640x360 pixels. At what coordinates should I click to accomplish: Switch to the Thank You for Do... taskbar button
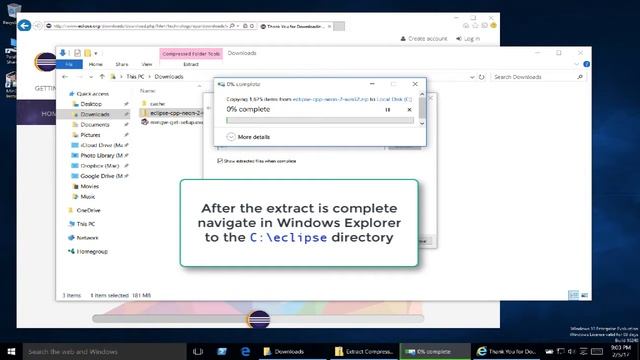click(506, 351)
